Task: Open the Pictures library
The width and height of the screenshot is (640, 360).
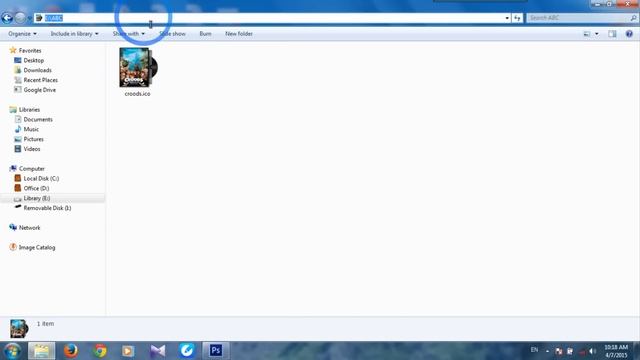Action: point(33,139)
